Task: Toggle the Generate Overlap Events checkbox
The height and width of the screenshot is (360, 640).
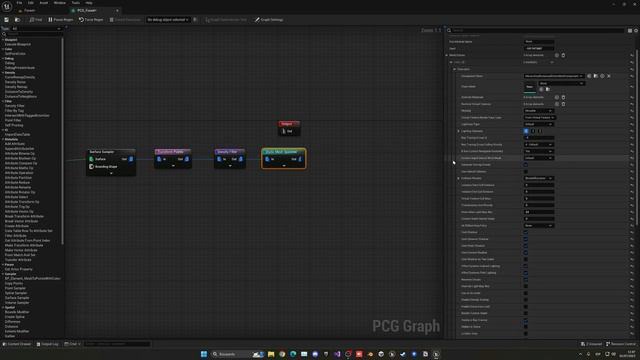Action: (526, 165)
